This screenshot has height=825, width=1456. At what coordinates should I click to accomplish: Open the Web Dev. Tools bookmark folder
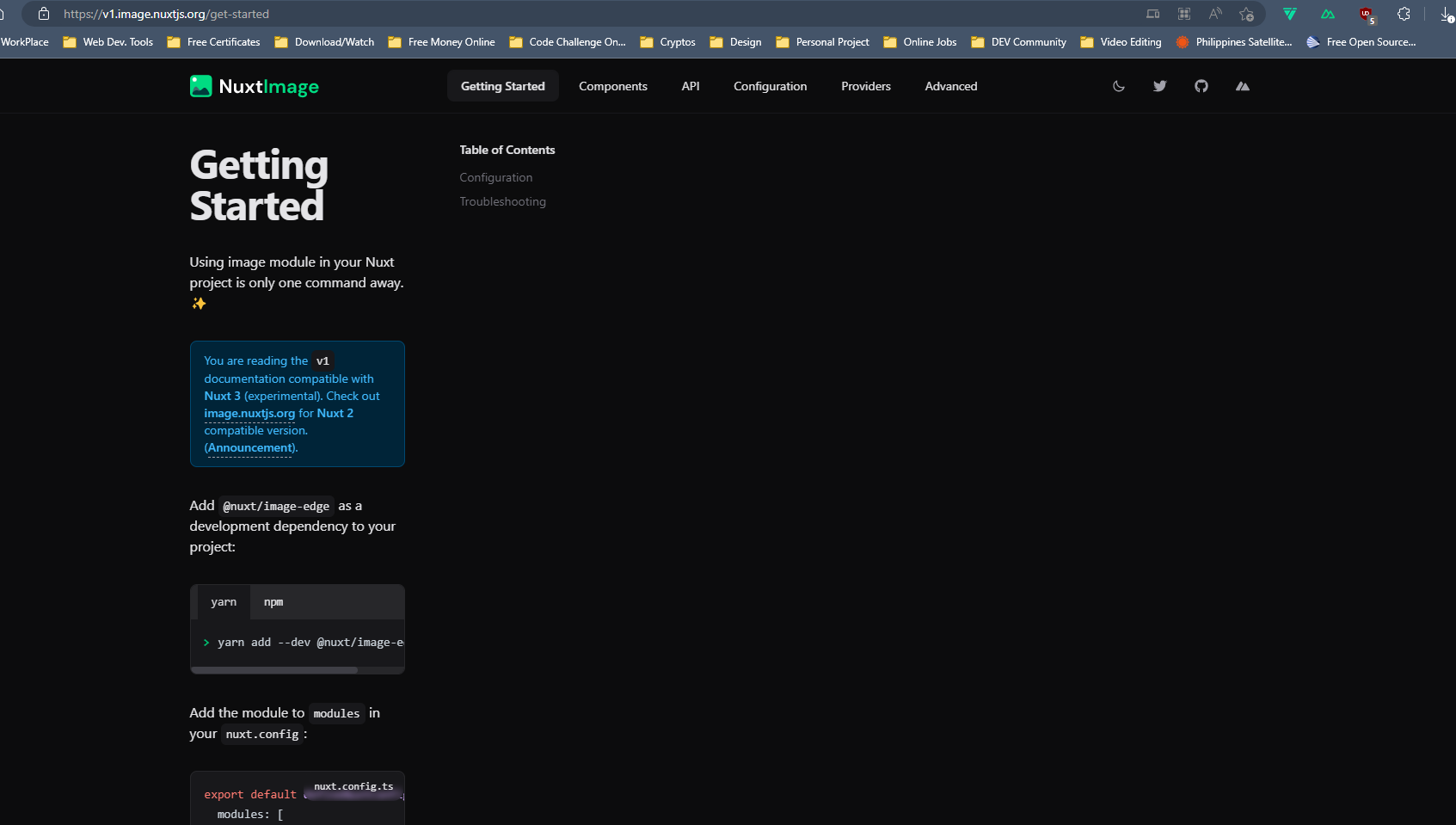(108, 42)
